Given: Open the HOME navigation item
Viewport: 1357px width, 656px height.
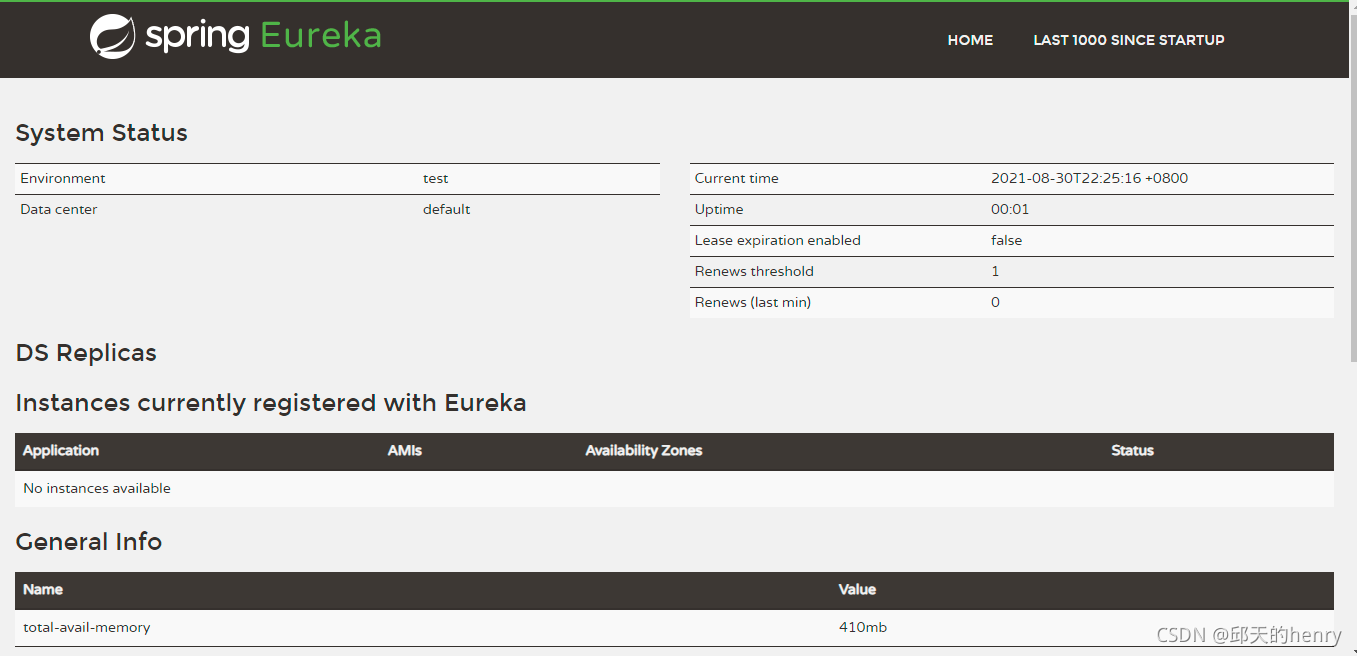Looking at the screenshot, I should [970, 40].
